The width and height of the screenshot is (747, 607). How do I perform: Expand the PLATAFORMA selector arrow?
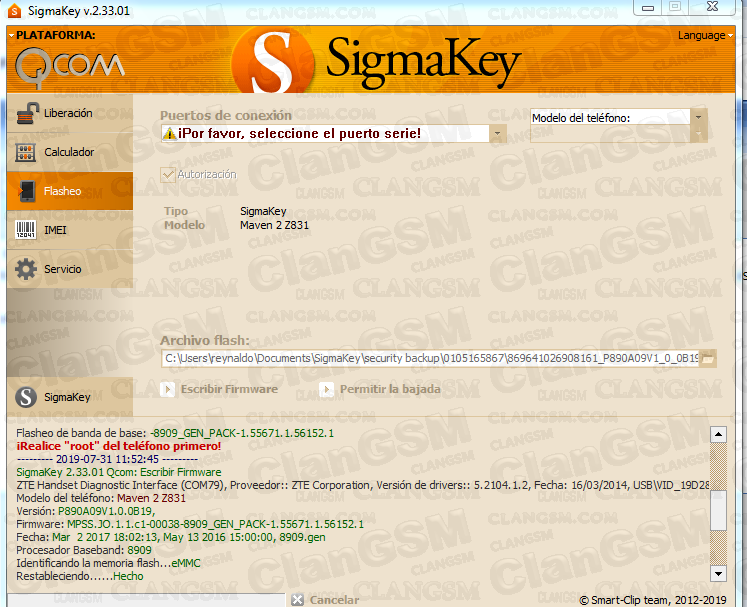coord(11,35)
